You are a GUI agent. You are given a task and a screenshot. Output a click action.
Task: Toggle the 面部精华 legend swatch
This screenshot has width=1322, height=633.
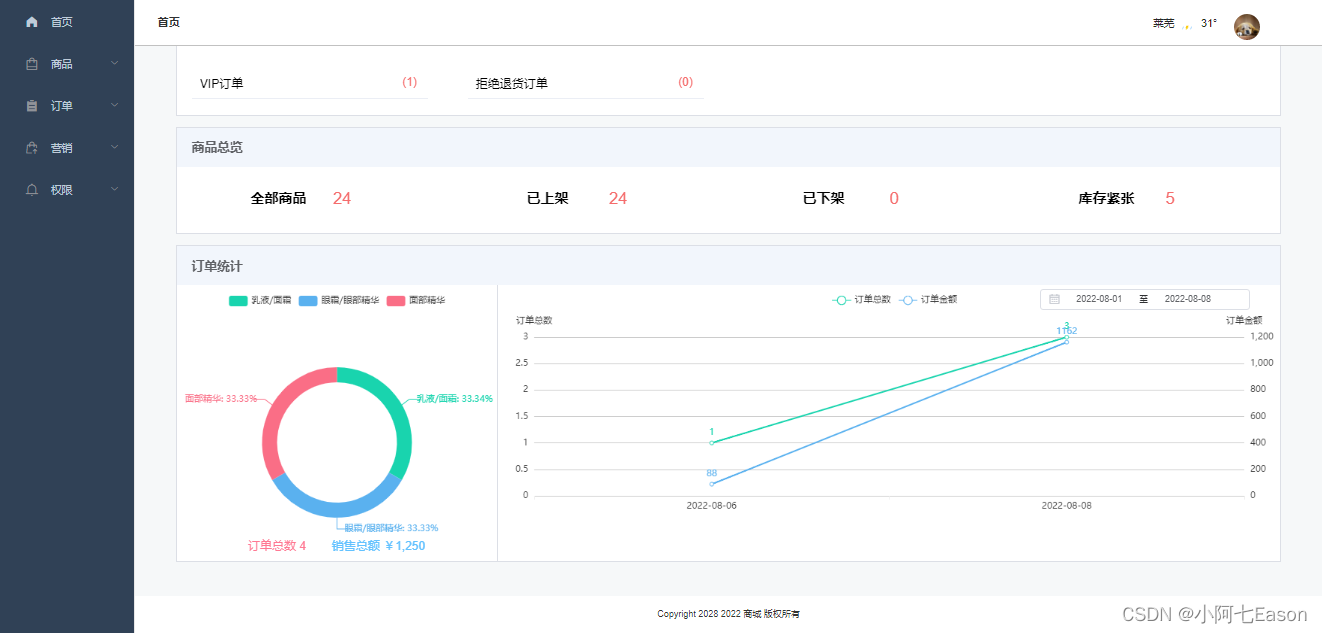pos(396,300)
